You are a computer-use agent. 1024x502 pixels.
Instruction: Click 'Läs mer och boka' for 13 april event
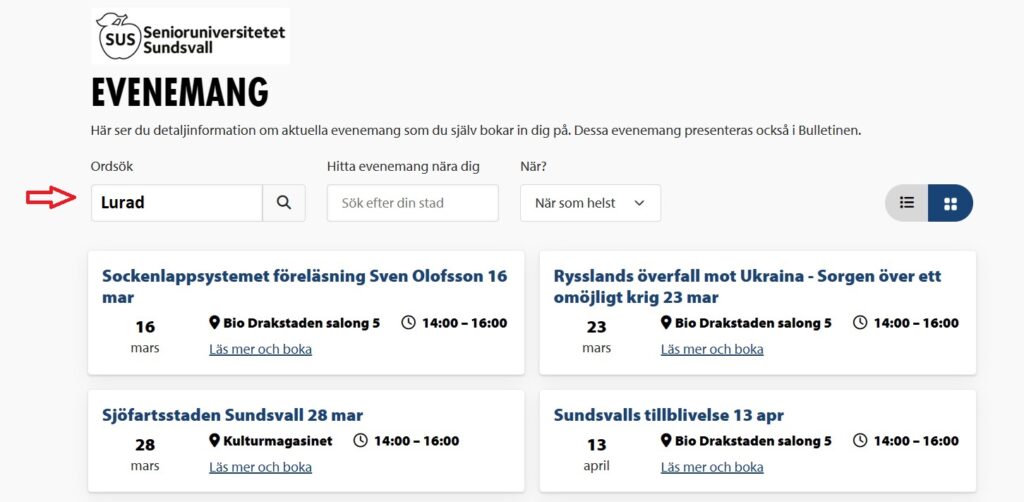tap(712, 467)
